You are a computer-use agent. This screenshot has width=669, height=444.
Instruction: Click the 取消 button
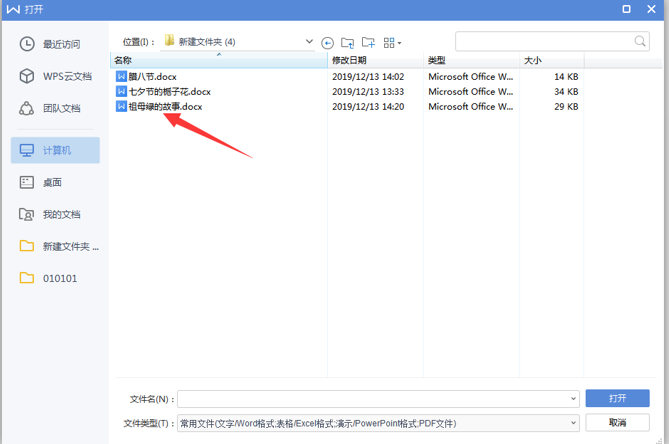(617, 423)
